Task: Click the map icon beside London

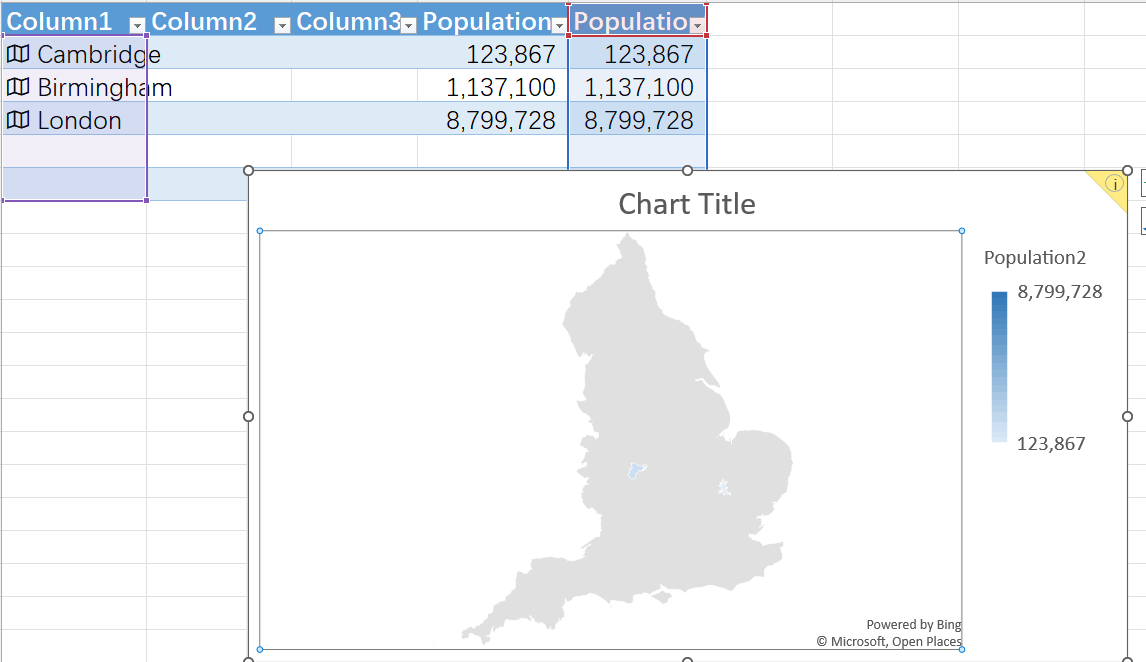Action: tap(18, 120)
